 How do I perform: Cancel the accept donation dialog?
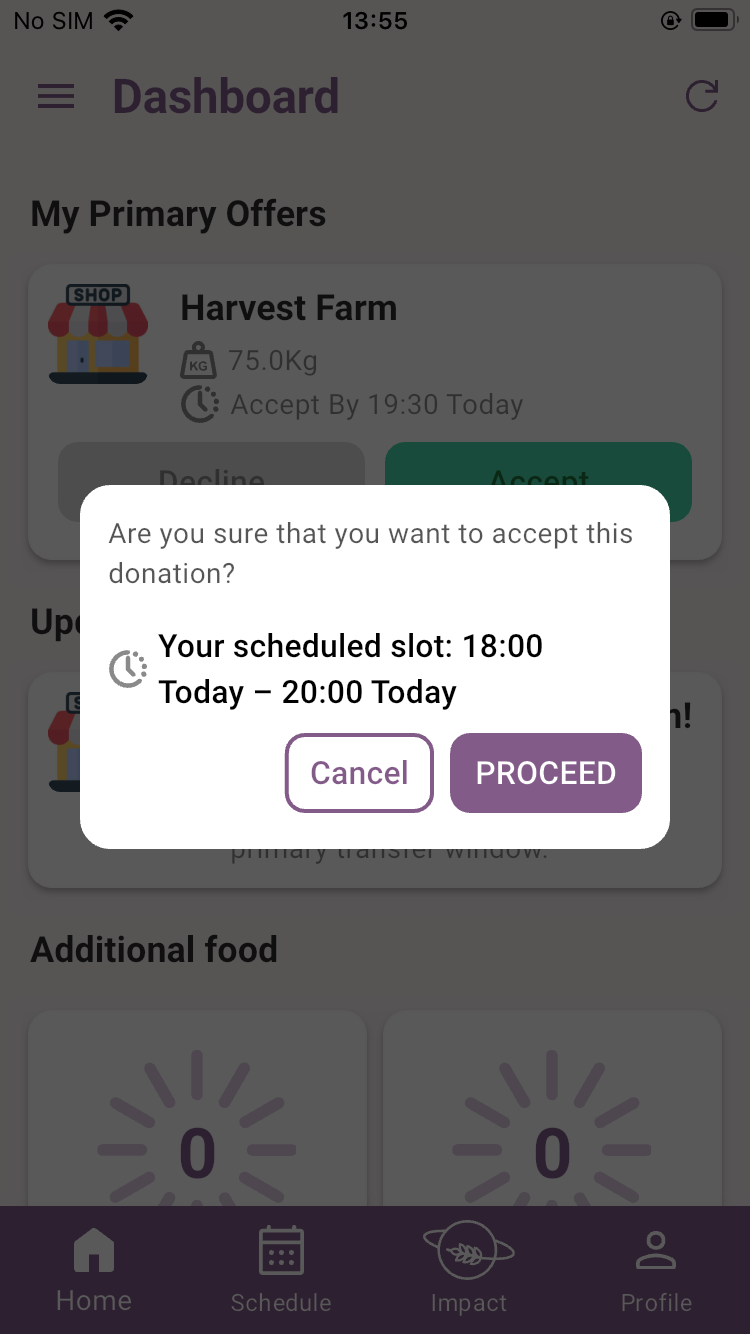[x=359, y=773]
